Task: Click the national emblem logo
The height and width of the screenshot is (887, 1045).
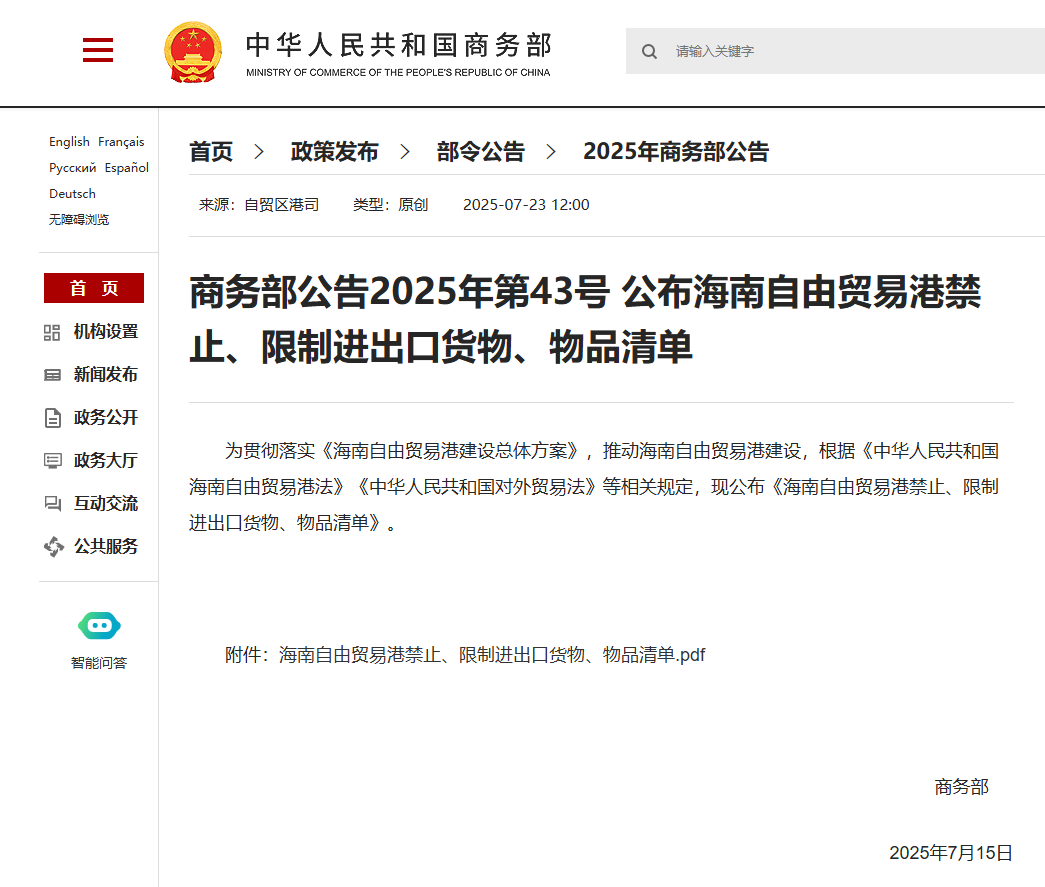Action: tap(193, 52)
